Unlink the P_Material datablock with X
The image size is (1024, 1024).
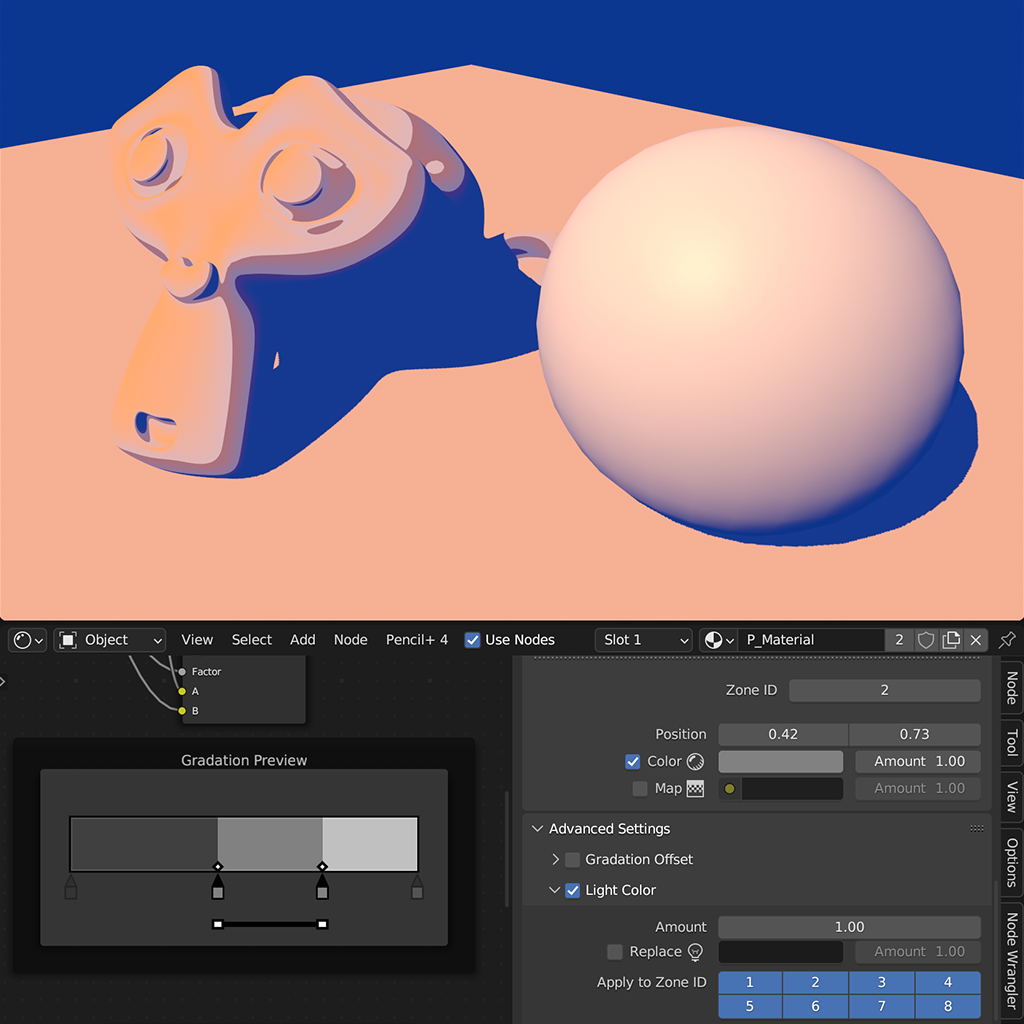tap(976, 640)
